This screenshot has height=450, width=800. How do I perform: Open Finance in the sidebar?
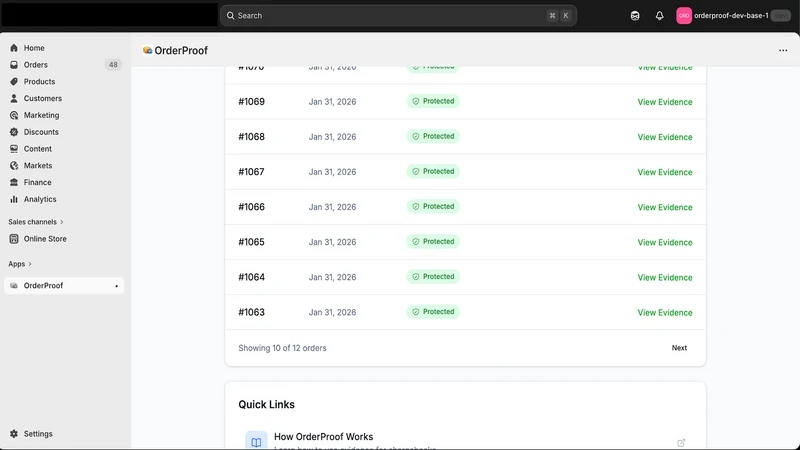(37, 183)
